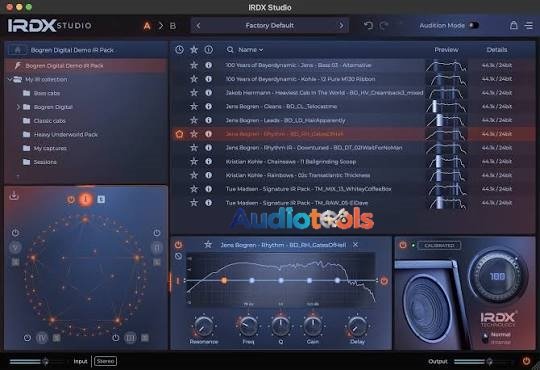Preview waveform of Tue Madsen TM_RAW IR
The height and width of the screenshot is (370, 540).
coord(446,203)
